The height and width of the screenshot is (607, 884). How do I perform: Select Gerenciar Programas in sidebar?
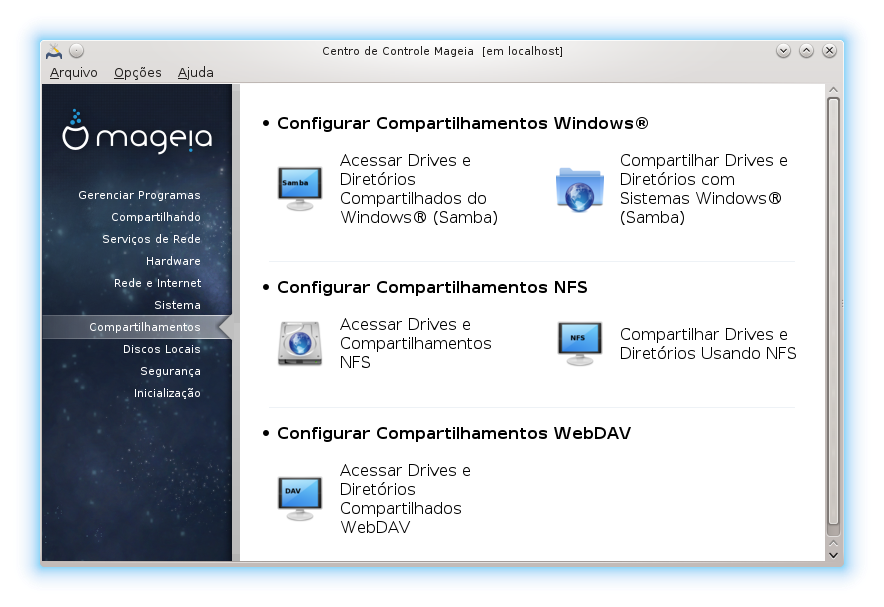coord(139,195)
